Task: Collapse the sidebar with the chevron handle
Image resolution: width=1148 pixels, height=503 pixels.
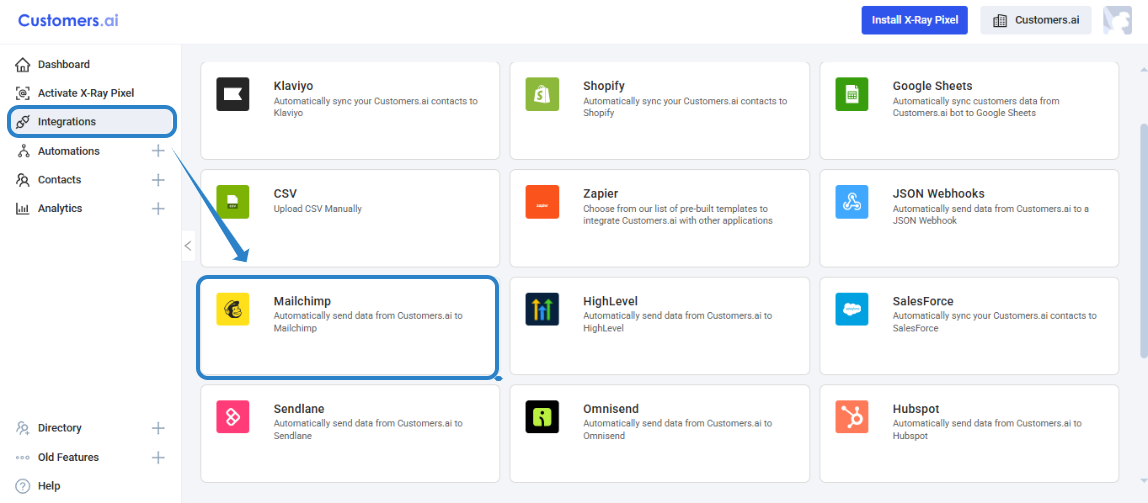Action: 188,245
